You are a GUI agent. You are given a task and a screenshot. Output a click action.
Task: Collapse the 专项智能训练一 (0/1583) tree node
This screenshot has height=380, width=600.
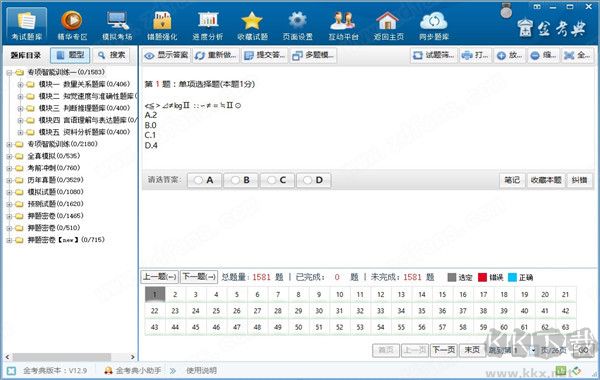pos(10,72)
